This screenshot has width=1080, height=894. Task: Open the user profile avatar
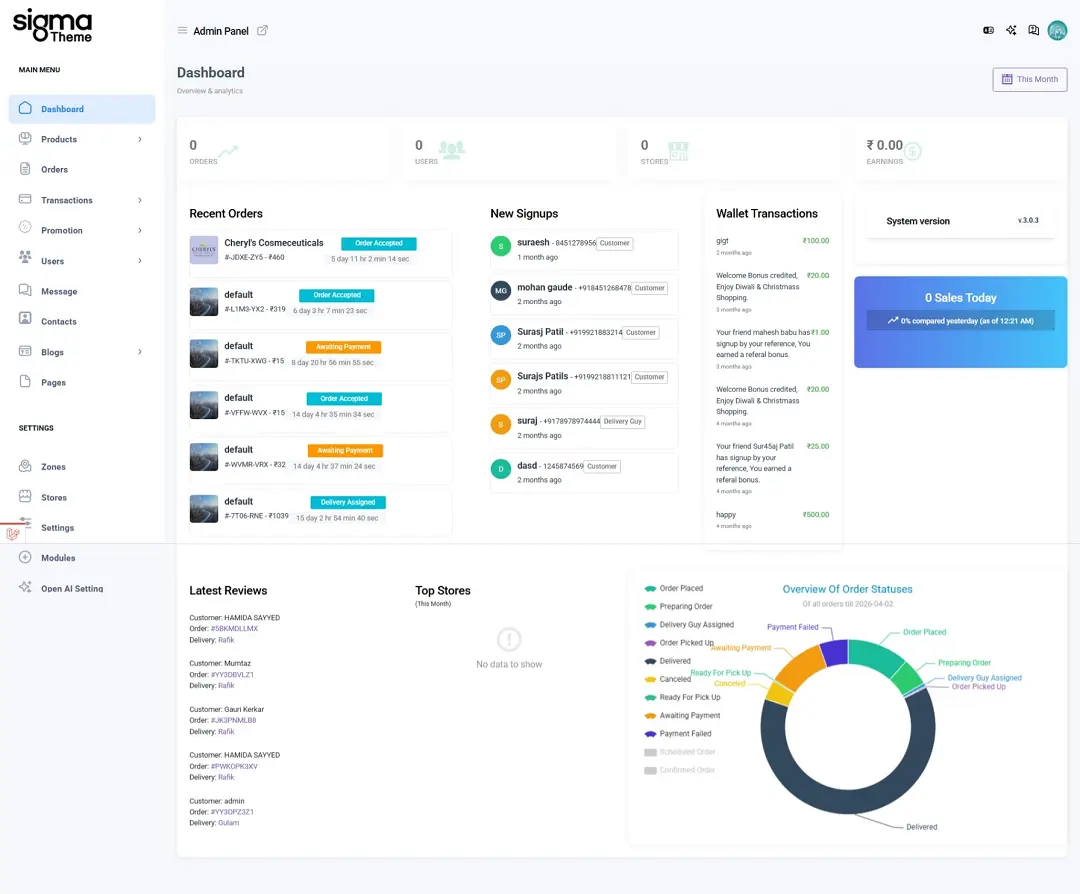(1057, 30)
